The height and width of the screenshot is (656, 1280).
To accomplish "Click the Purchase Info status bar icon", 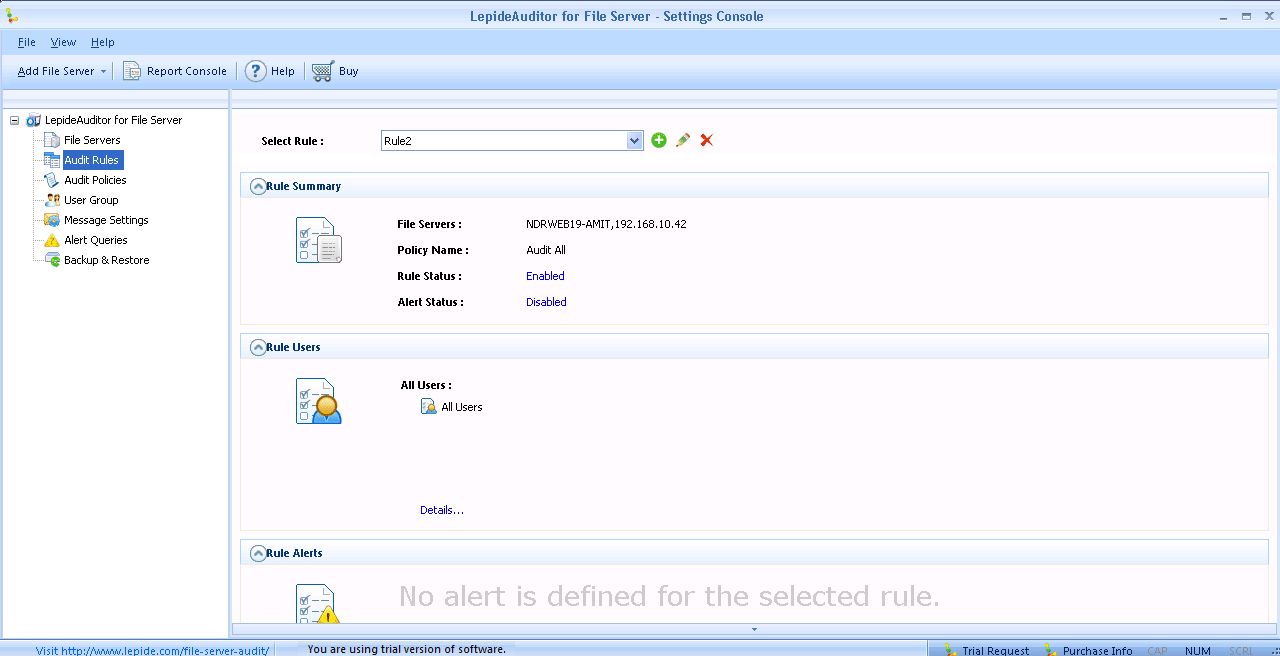I will click(1051, 650).
